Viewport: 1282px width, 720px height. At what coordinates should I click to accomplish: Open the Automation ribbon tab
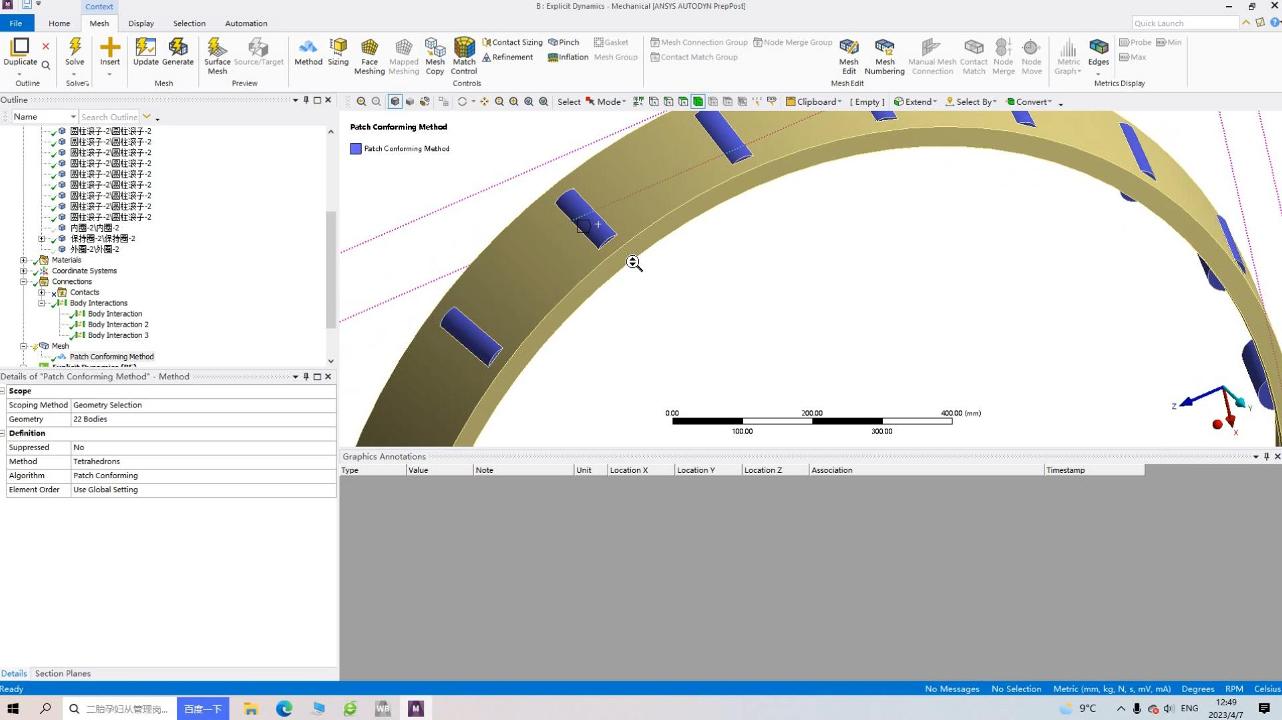(246, 23)
